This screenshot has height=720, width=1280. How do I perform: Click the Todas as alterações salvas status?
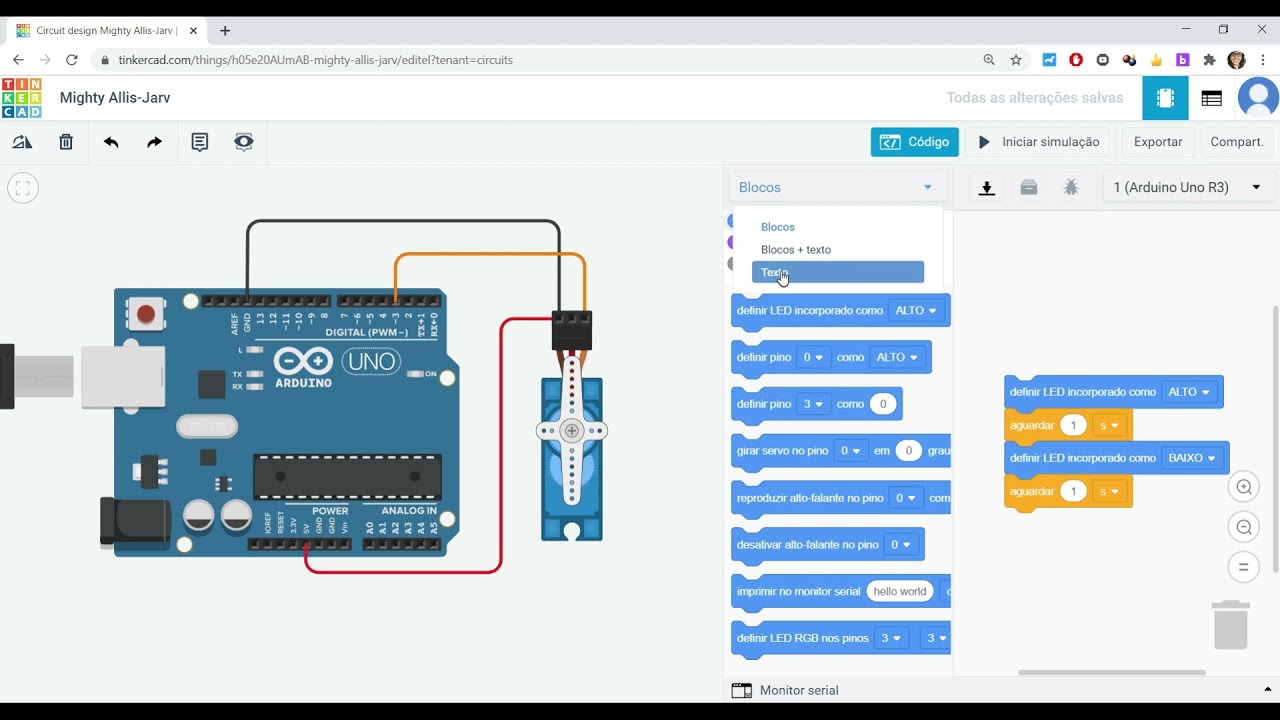[1035, 98]
